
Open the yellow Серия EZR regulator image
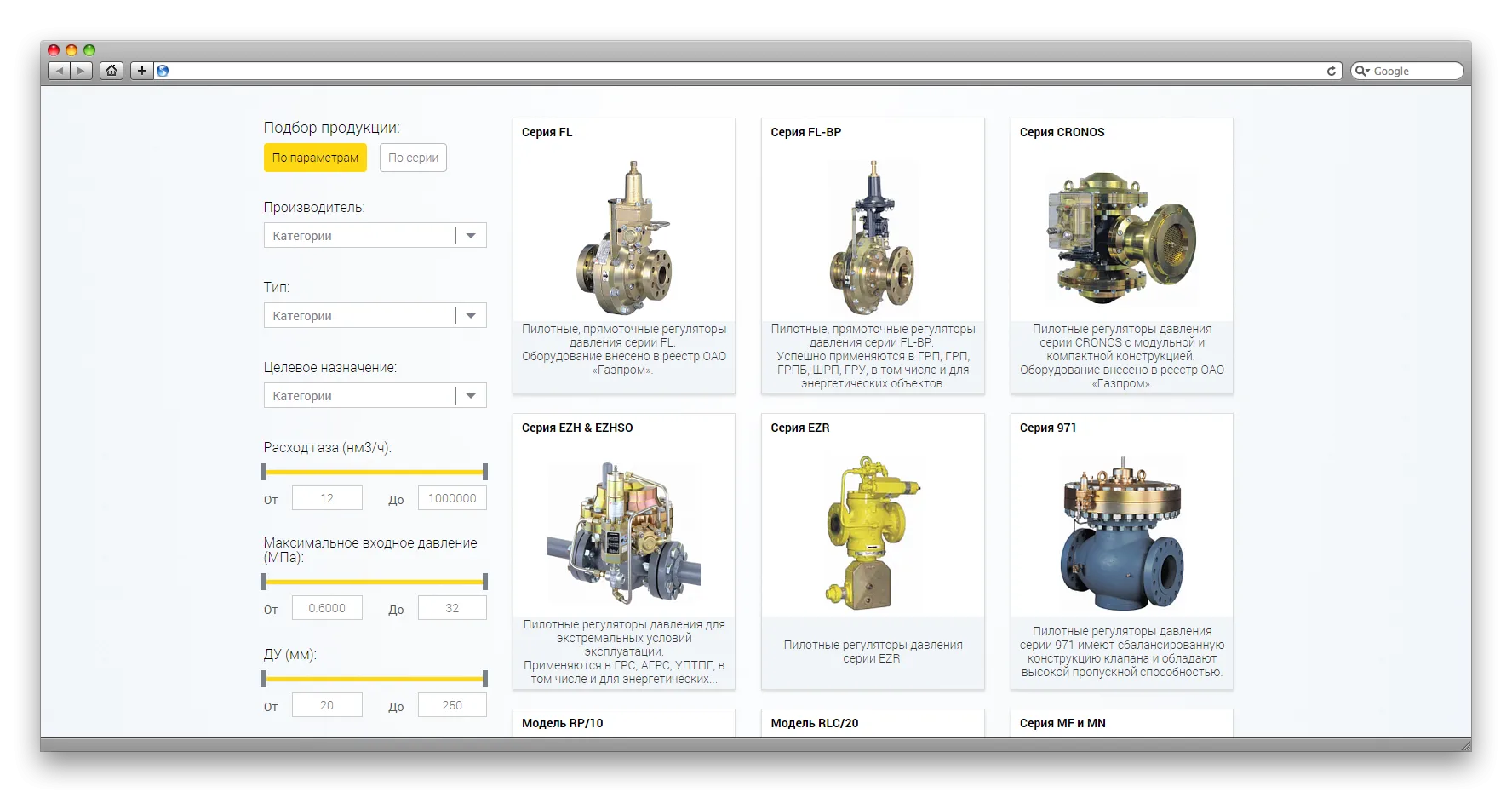click(x=873, y=533)
